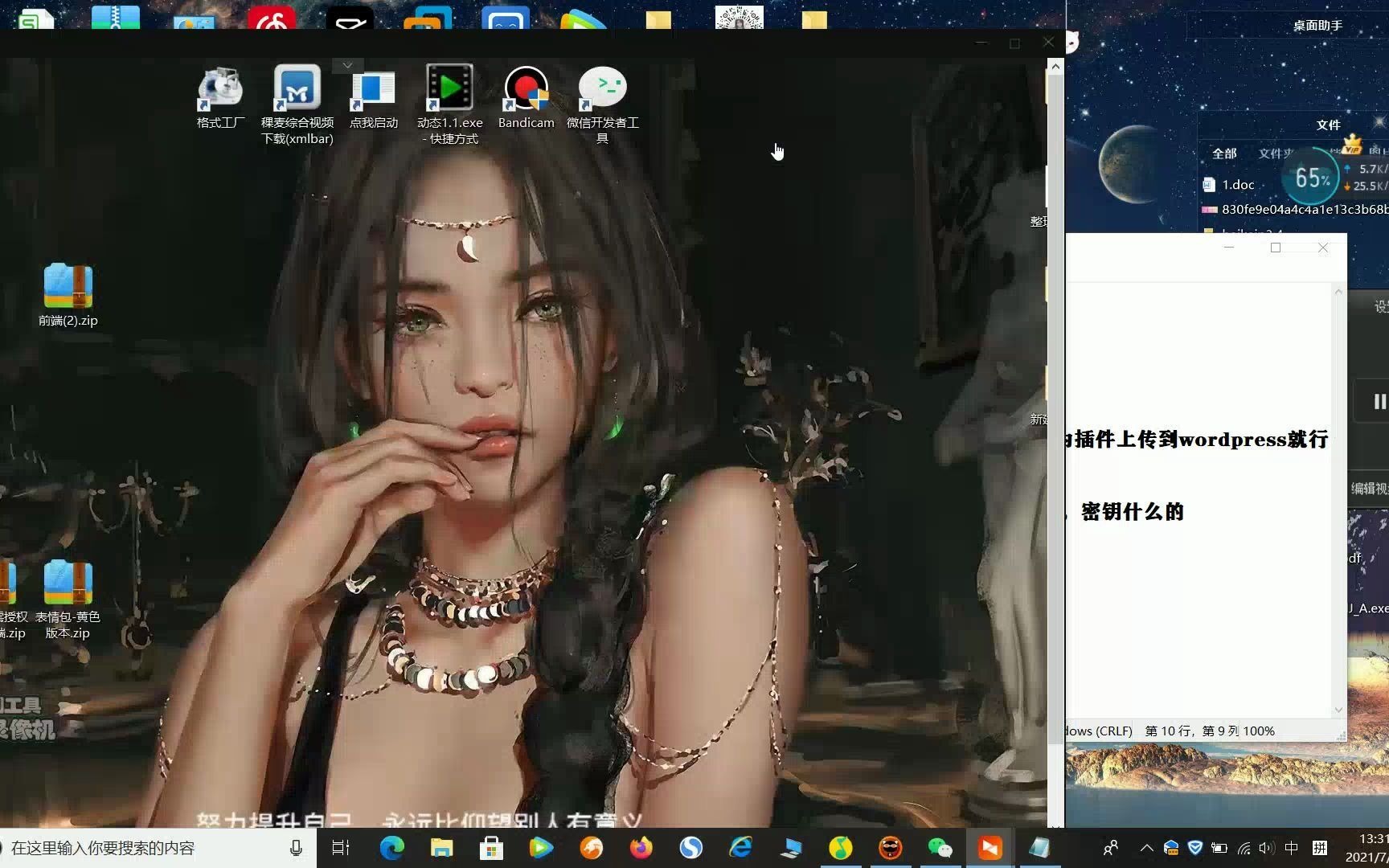Open Firefox from the taskbar
This screenshot has width=1389, height=868.
[641, 848]
